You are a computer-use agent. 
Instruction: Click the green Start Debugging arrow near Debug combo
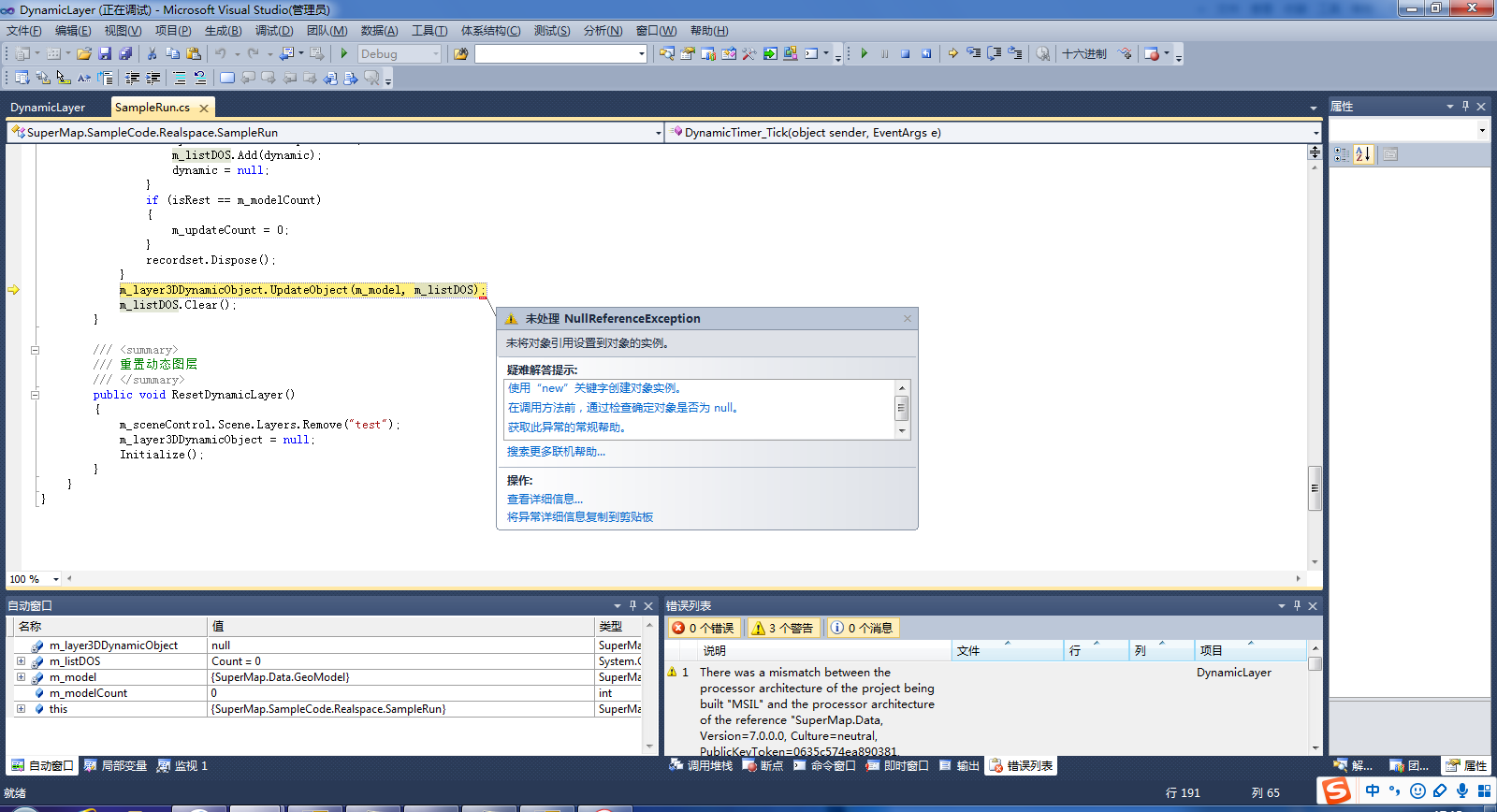pyautogui.click(x=344, y=54)
